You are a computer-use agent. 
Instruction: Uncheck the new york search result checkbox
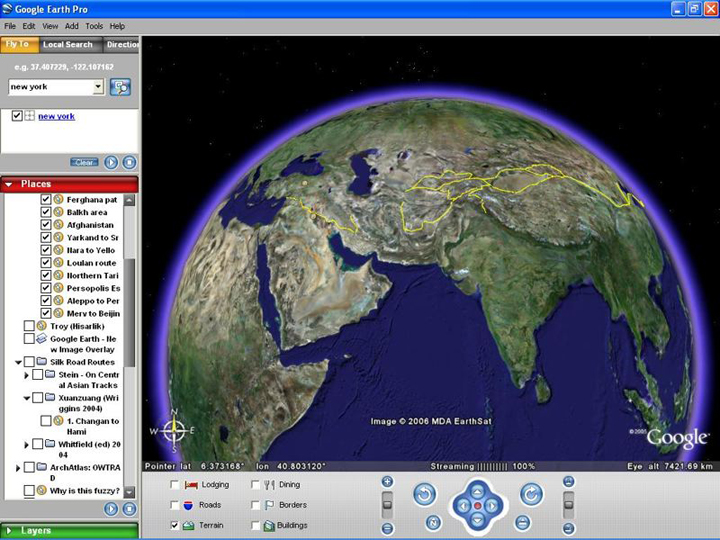pos(17,116)
